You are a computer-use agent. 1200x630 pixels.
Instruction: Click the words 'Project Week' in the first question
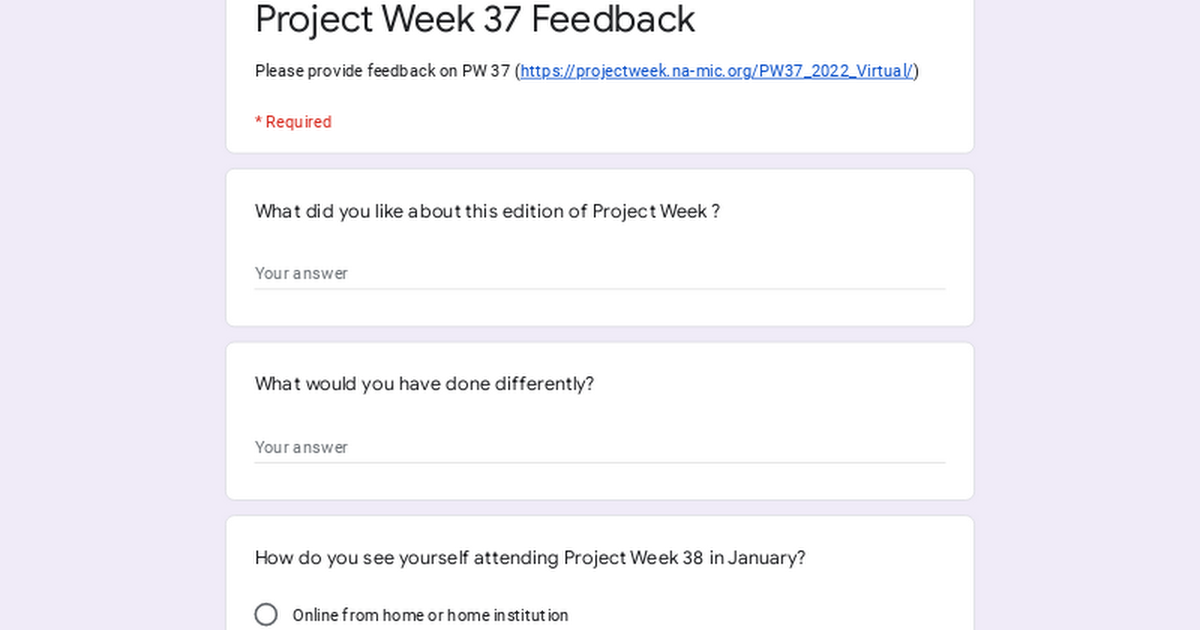(650, 211)
